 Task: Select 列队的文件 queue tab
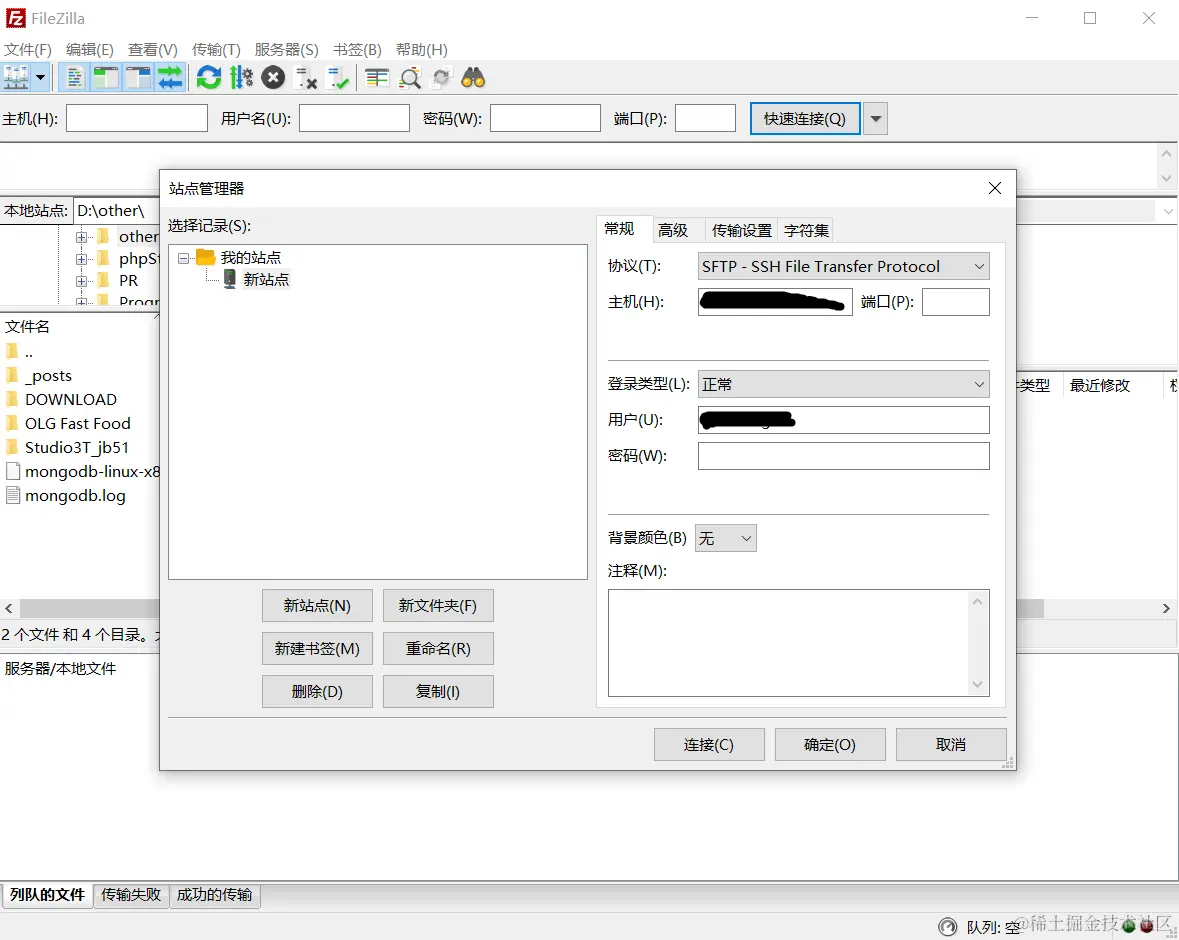click(47, 895)
